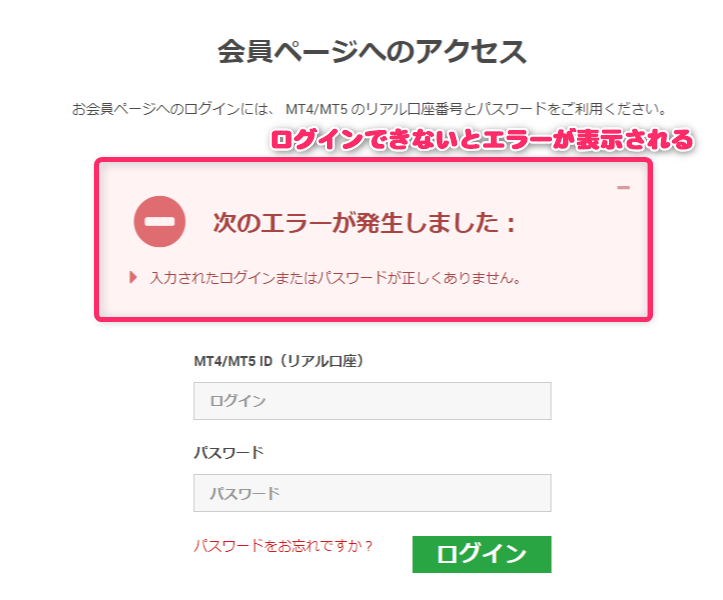Open the パスワードをお忘れですか？ link
Screen dimensions: 723x600
[283, 546]
